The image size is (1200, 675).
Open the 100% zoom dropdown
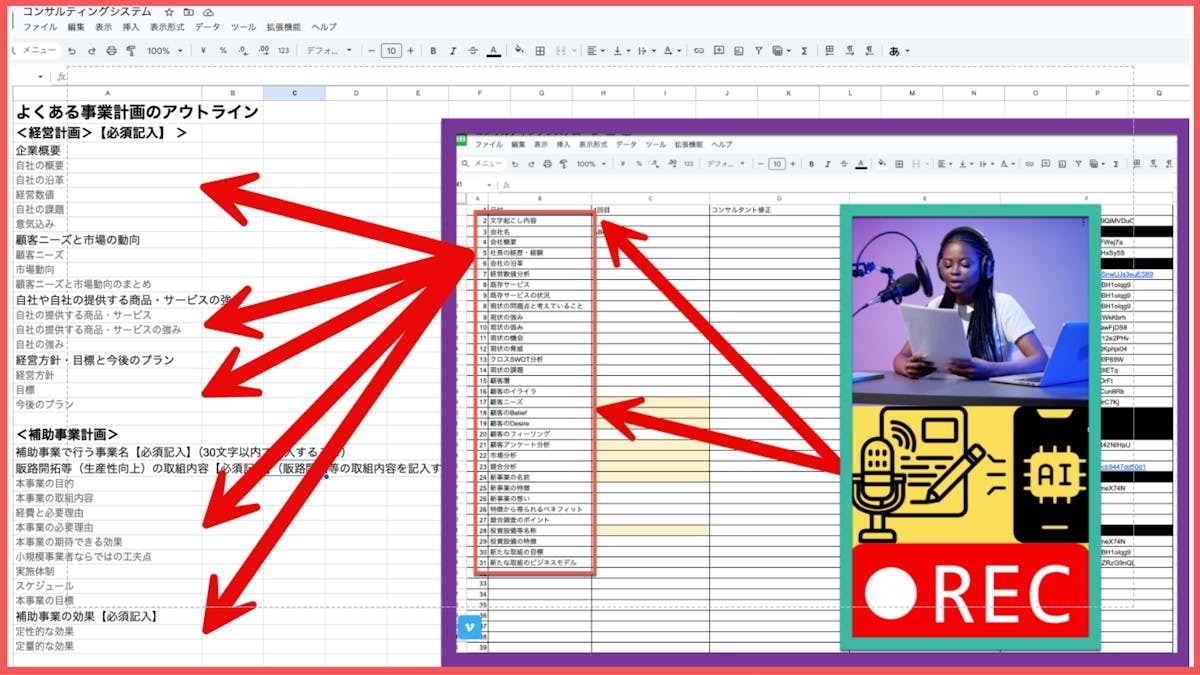pos(164,50)
